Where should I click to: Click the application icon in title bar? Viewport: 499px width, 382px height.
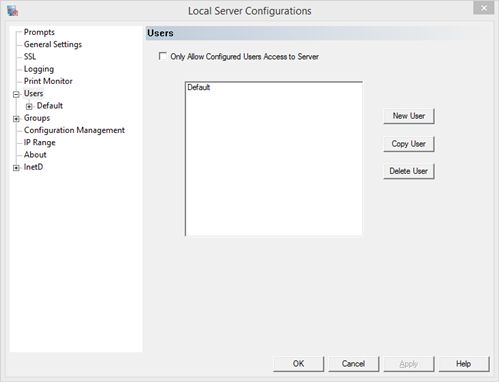point(13,11)
